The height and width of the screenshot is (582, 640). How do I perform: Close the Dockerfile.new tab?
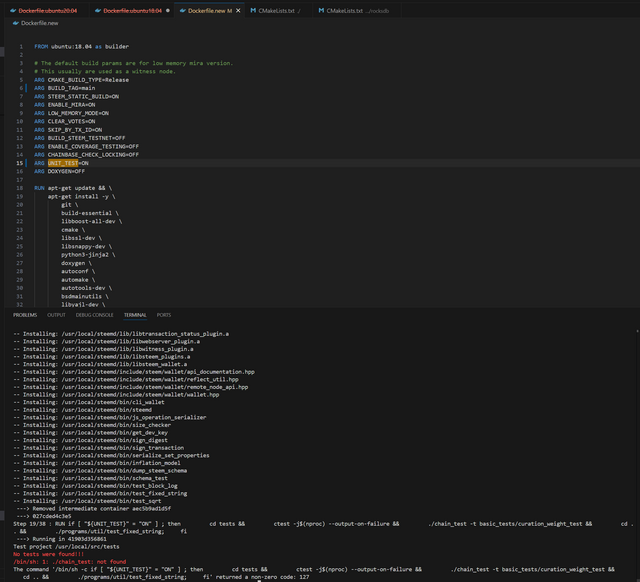[238, 11]
